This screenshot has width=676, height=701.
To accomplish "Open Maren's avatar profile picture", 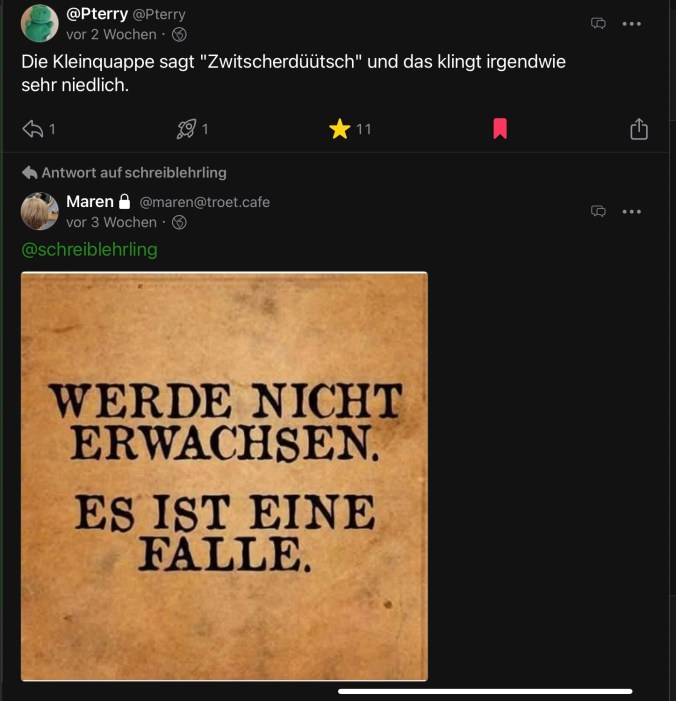I will point(40,211).
